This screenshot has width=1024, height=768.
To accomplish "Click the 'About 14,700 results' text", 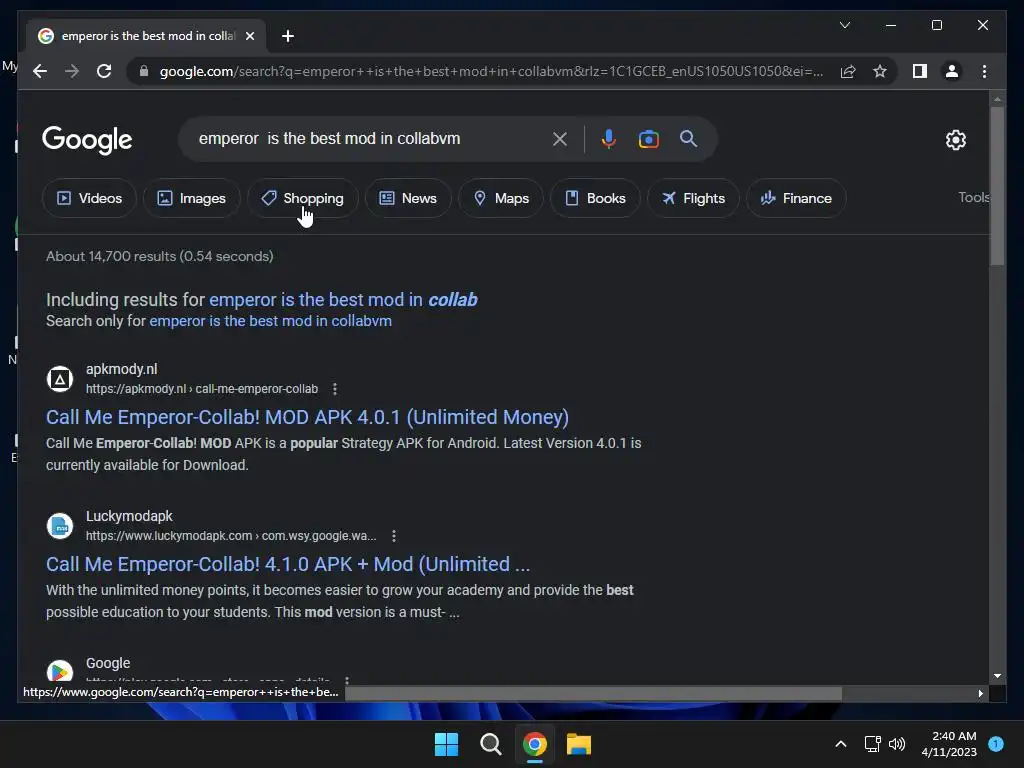I will [x=159, y=257].
